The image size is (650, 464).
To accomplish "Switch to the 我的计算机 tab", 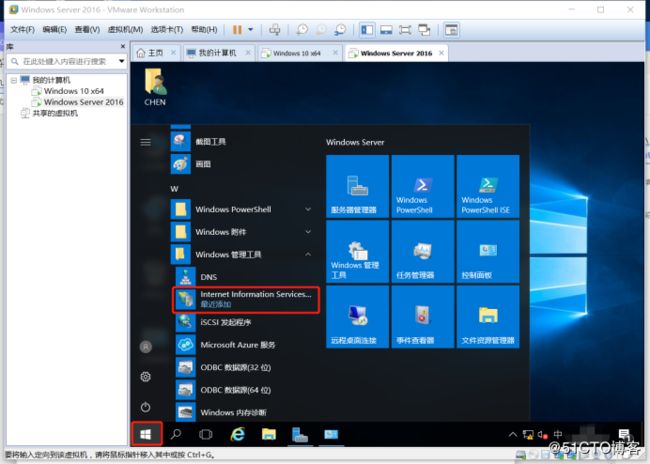I will 218,53.
